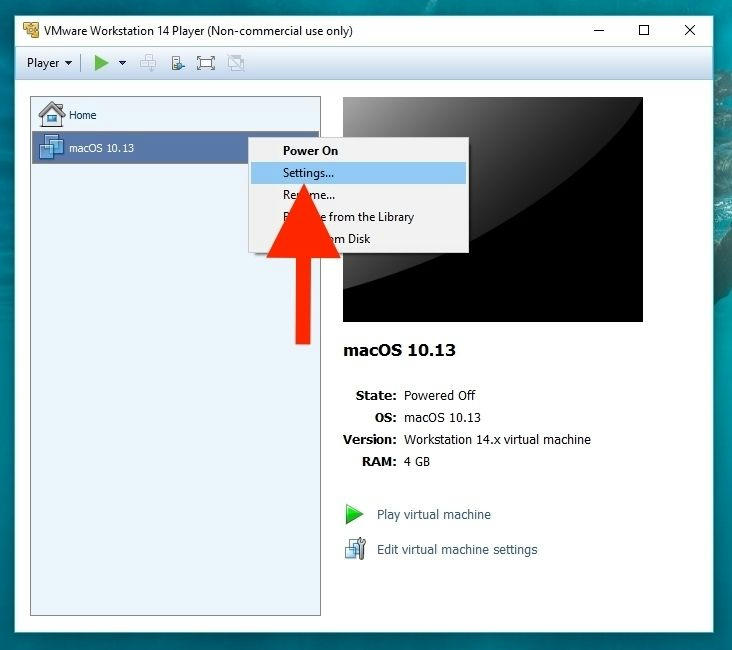
Task: Select Remove from the Library menu entry
Action: pyautogui.click(x=380, y=217)
